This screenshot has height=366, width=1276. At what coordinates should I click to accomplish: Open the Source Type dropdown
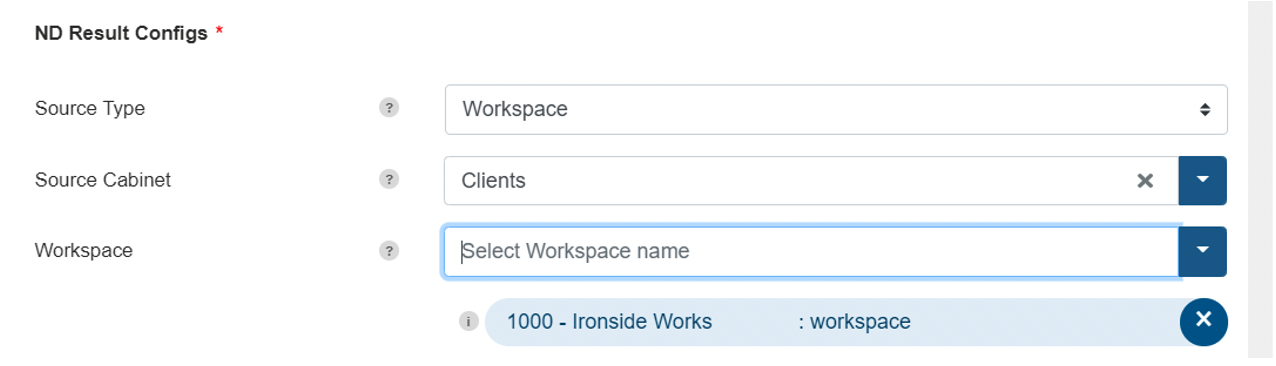(x=836, y=109)
